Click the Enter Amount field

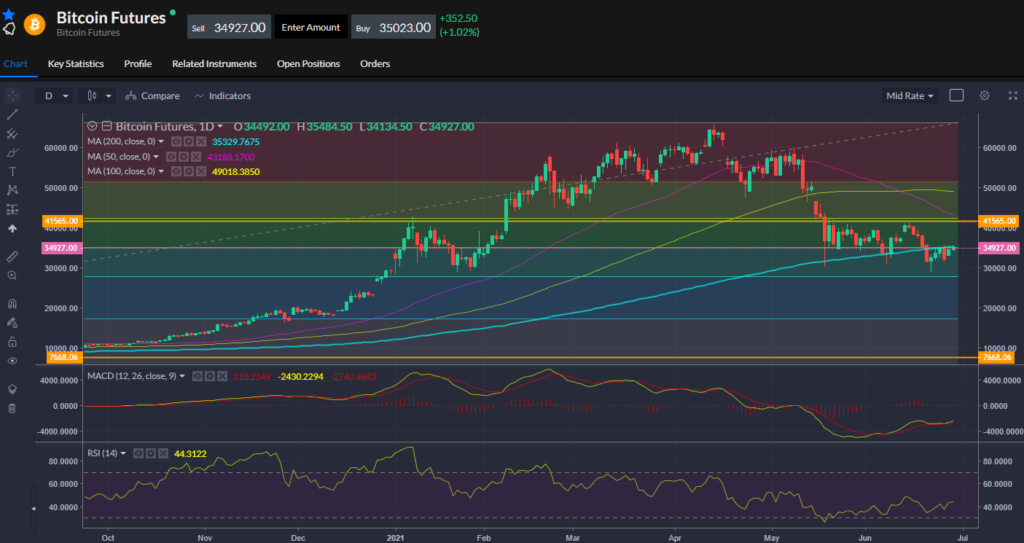click(x=311, y=27)
